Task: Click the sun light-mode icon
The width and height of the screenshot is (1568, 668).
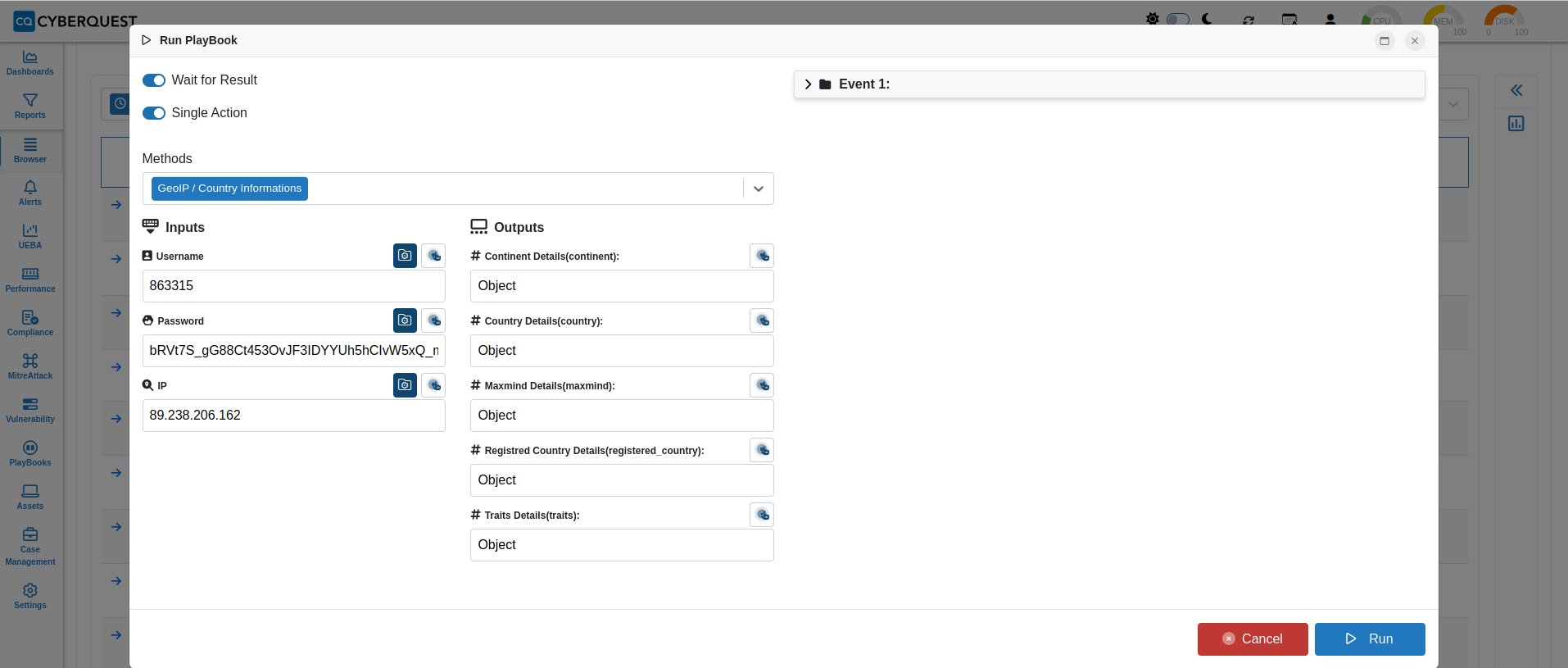Action: click(x=1153, y=19)
